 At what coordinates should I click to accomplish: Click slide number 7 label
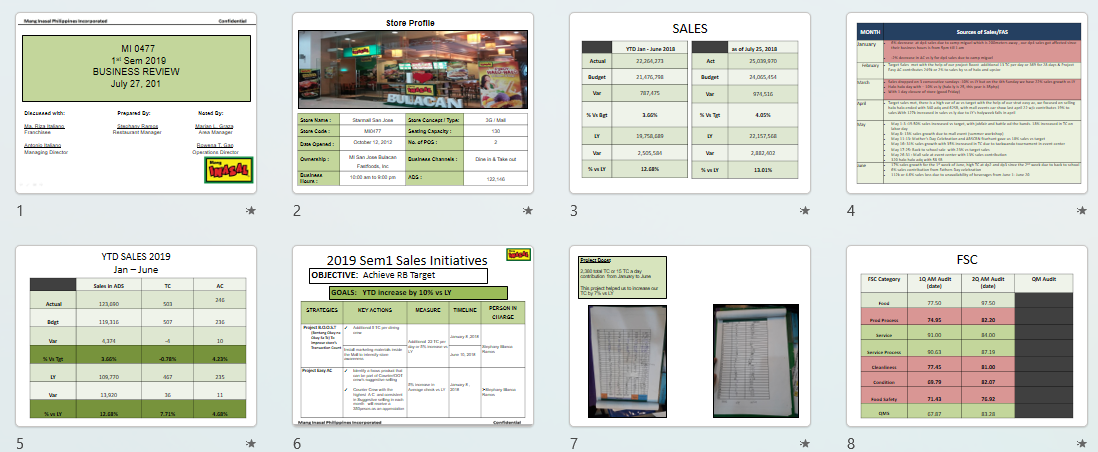point(574,443)
